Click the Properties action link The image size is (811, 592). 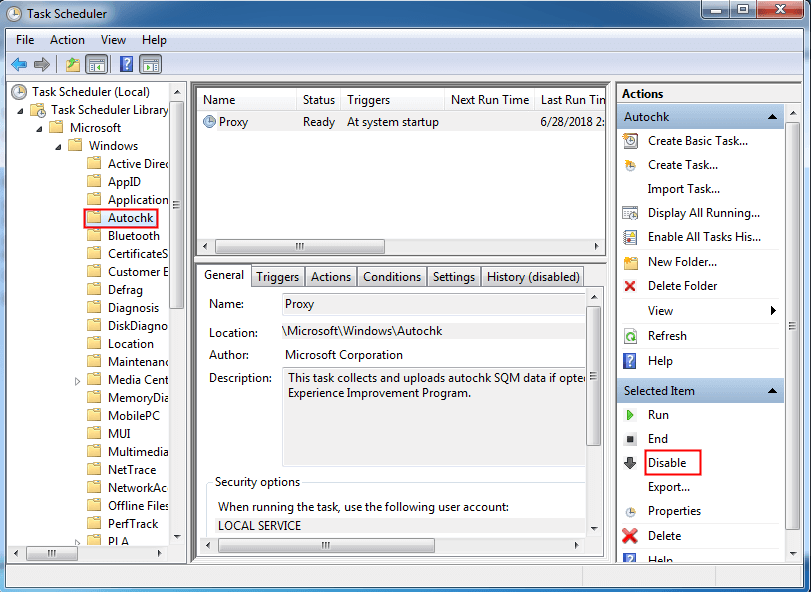[x=674, y=511]
